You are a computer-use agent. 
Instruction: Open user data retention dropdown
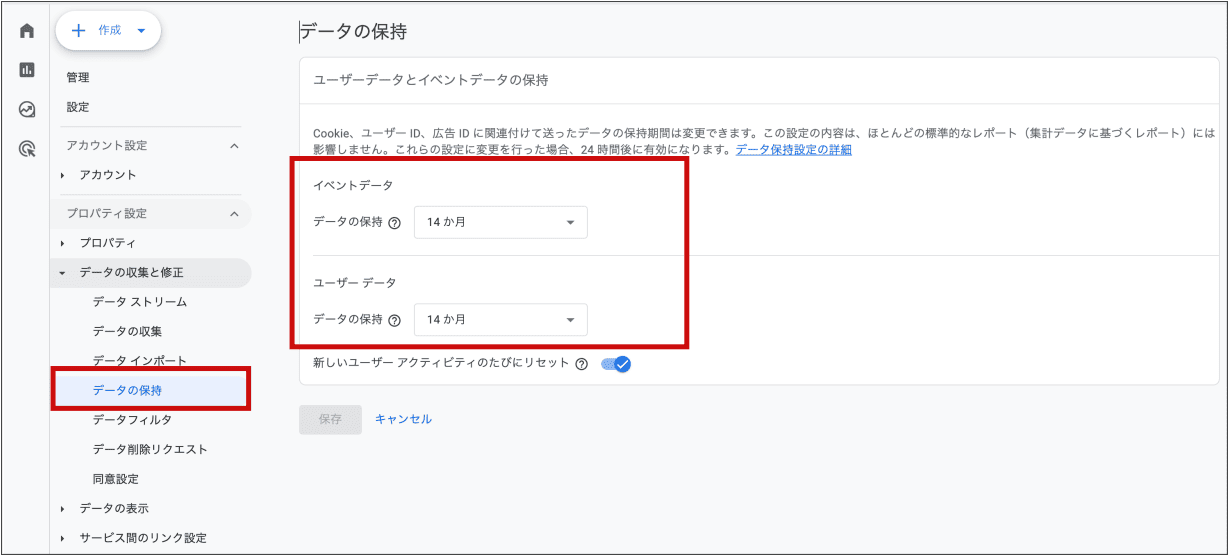pyautogui.click(x=501, y=320)
